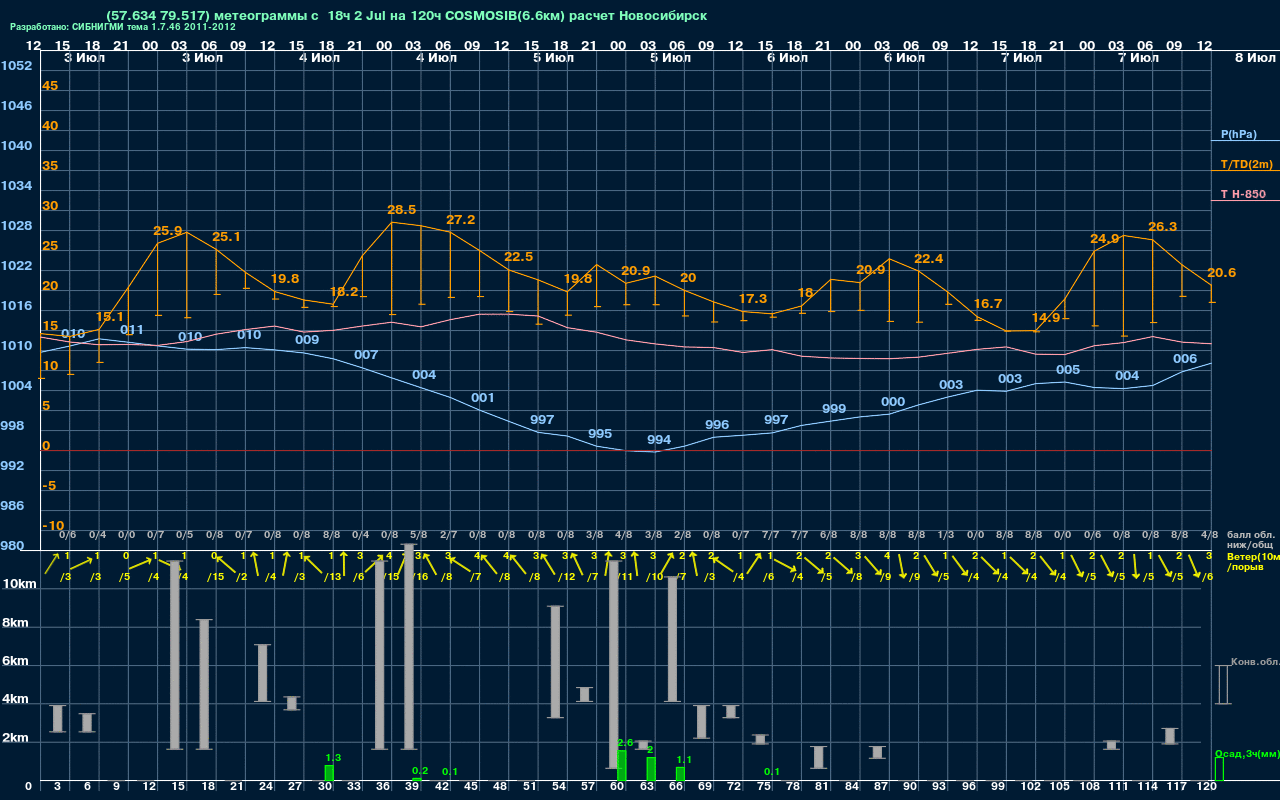The image size is (1280, 800).
Task: Click the '1052' pressure axis value
Action: [16, 66]
